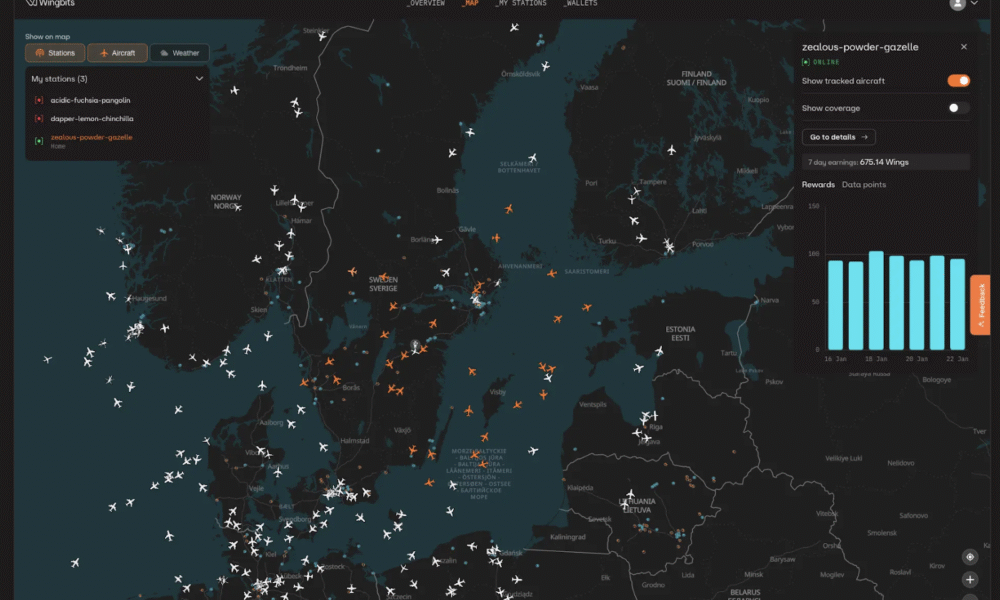This screenshot has width=1000, height=600.
Task: Open the orange Feedback side button
Action: [980, 305]
